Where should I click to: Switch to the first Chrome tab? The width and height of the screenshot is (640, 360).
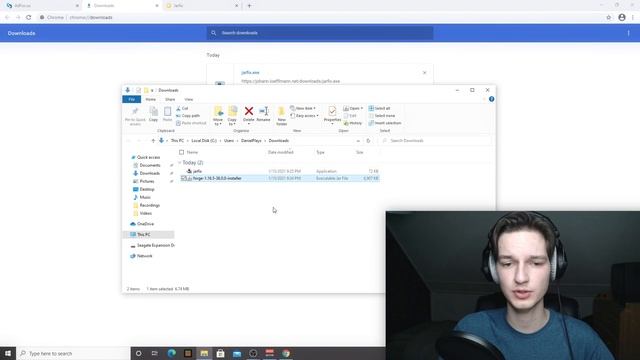click(41, 6)
